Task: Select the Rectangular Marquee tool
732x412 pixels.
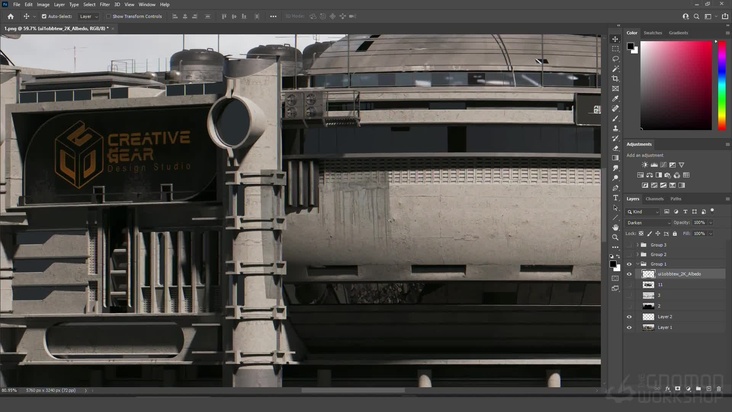Action: tap(615, 49)
